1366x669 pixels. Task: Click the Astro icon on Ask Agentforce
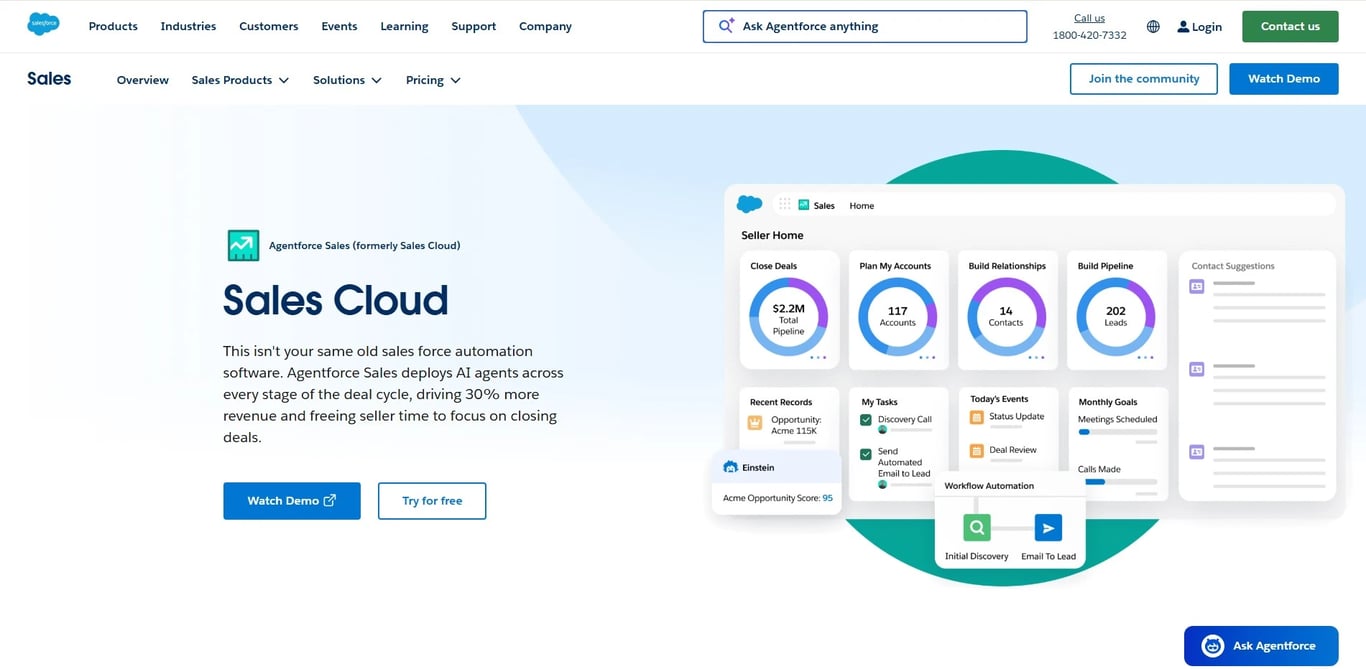pyautogui.click(x=1212, y=646)
